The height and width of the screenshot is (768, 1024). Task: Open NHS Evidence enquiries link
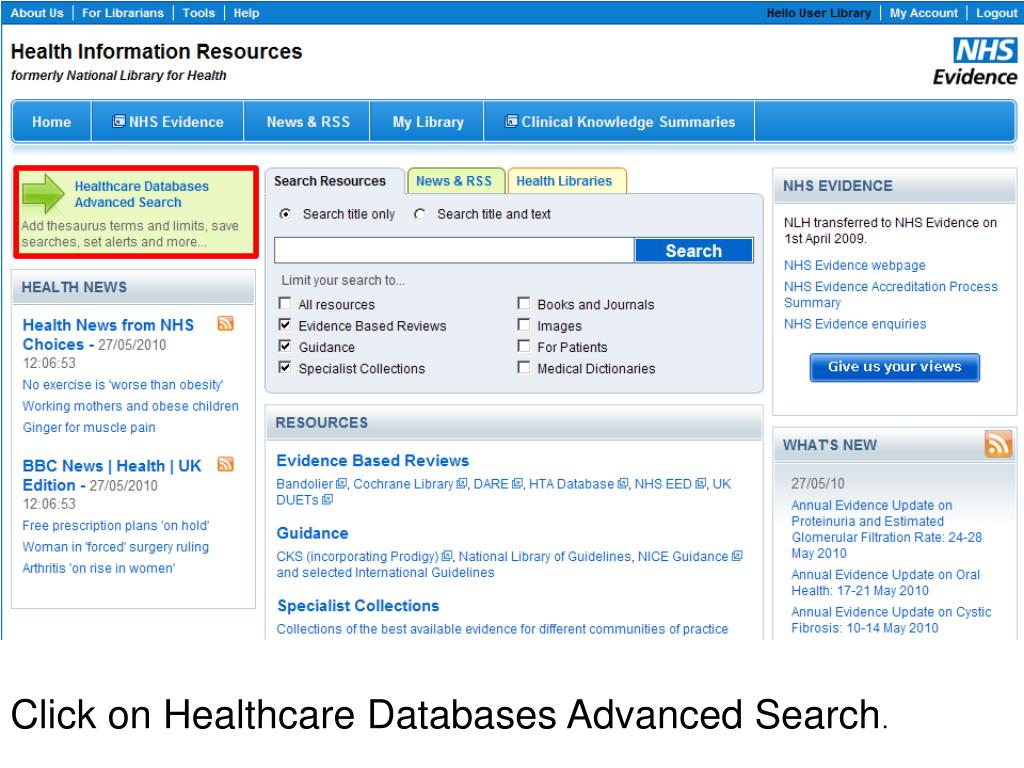855,324
